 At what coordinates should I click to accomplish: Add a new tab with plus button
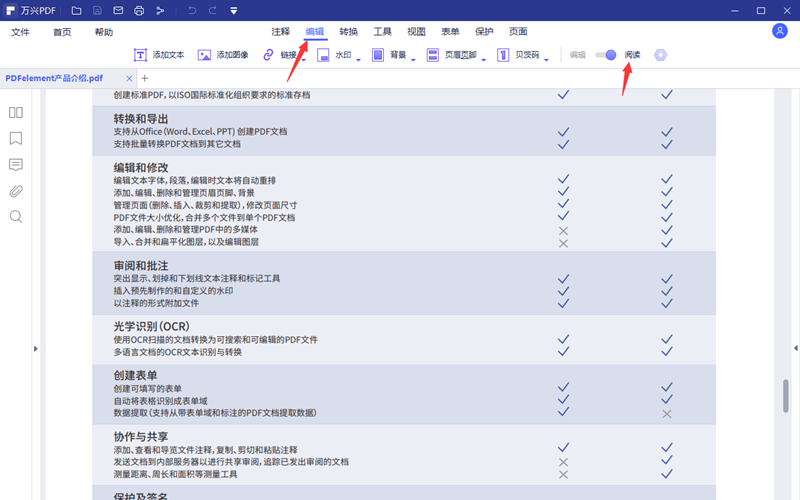coord(144,78)
